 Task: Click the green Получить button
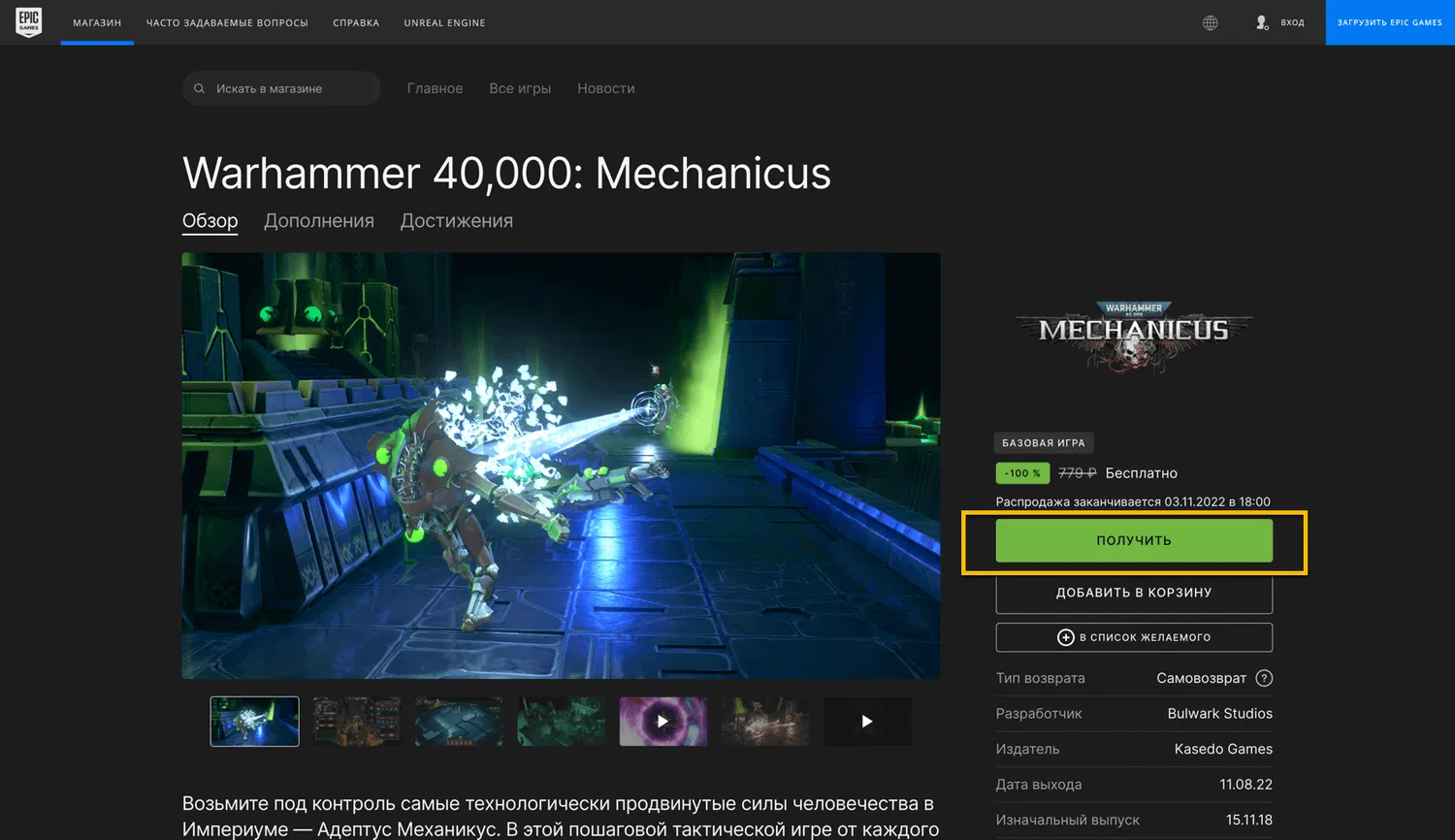[x=1134, y=540]
